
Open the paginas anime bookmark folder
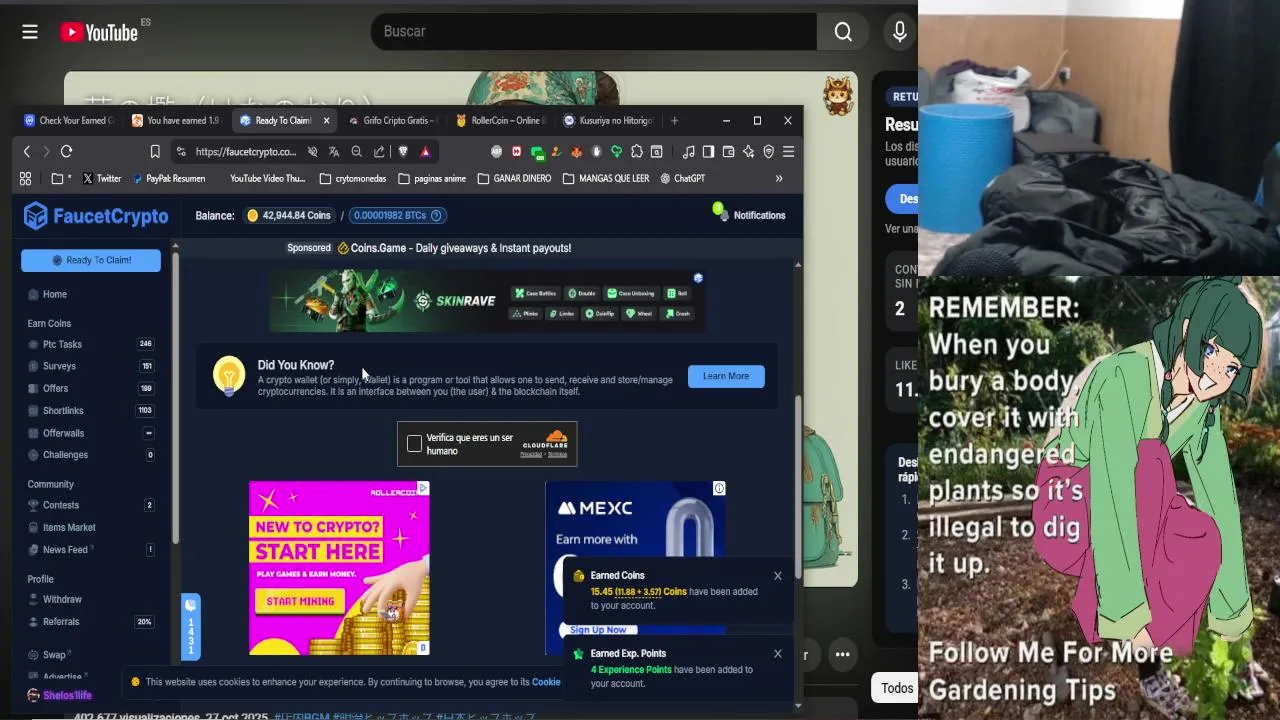[432, 179]
